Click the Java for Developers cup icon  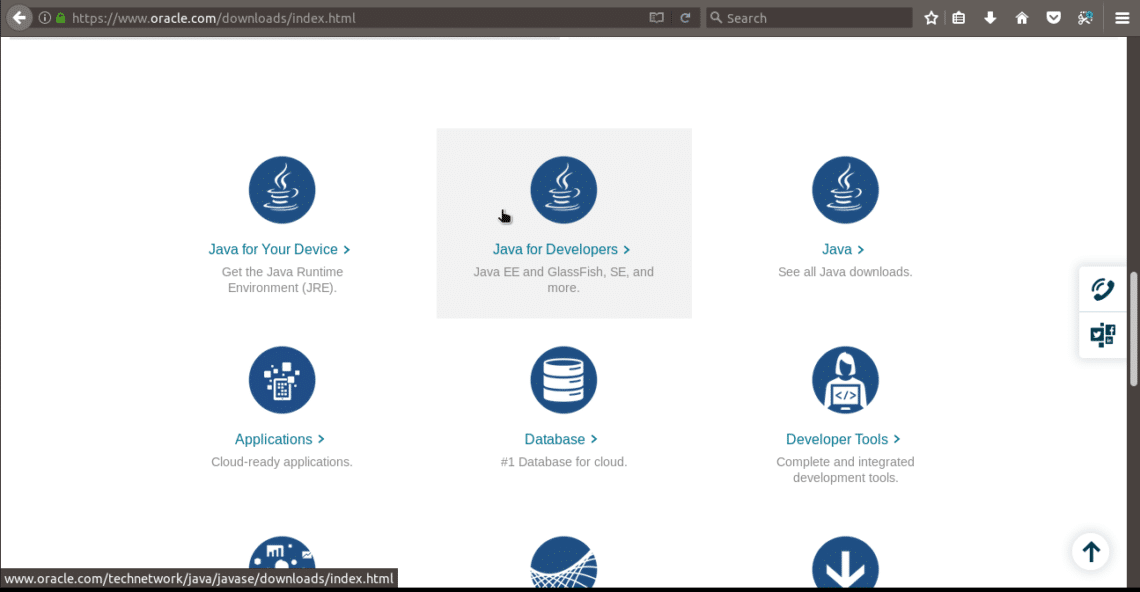[563, 190]
